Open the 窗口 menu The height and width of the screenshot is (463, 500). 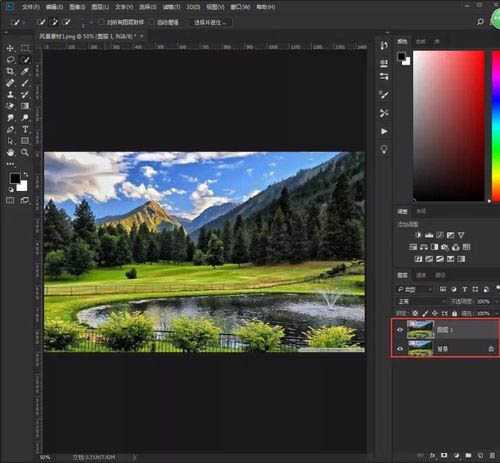pyautogui.click(x=240, y=7)
